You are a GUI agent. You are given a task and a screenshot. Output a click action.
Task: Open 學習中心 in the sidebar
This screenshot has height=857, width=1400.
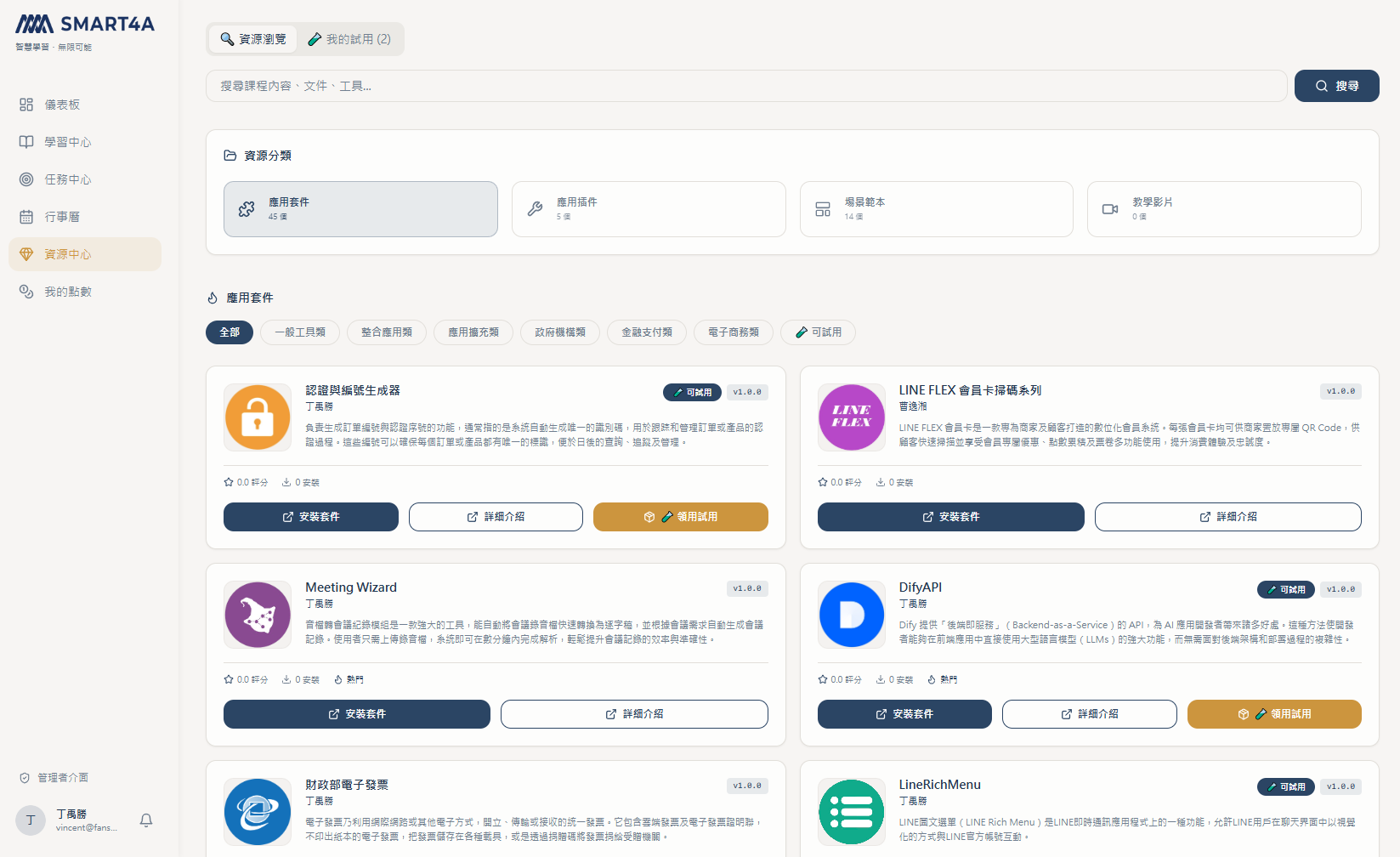tap(85, 142)
